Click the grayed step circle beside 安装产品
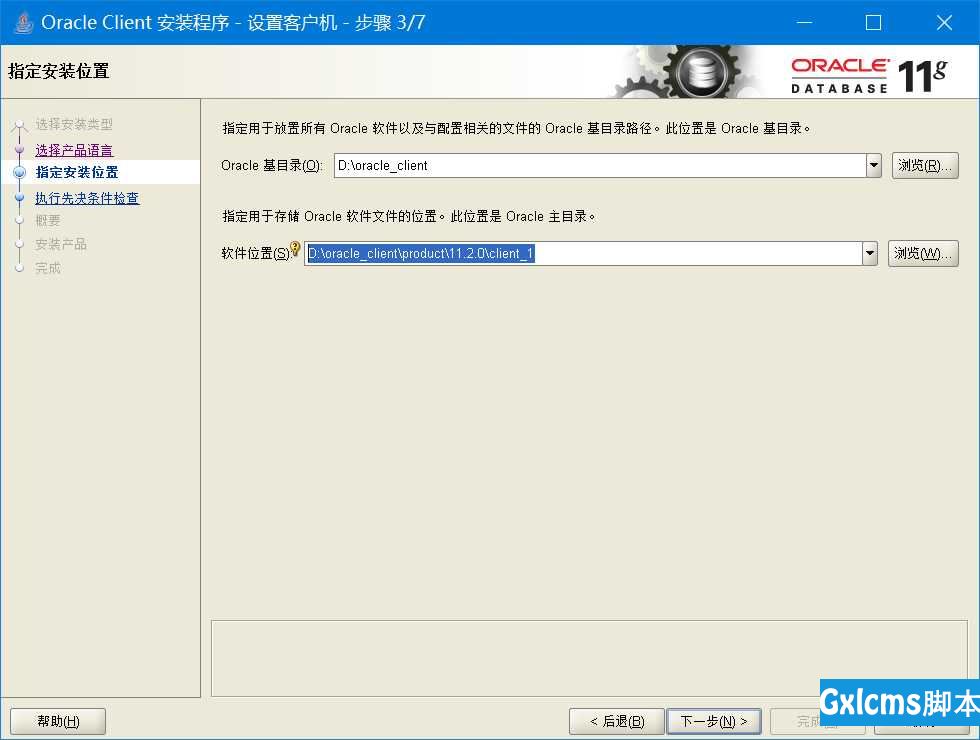The height and width of the screenshot is (740, 980). 21,243
